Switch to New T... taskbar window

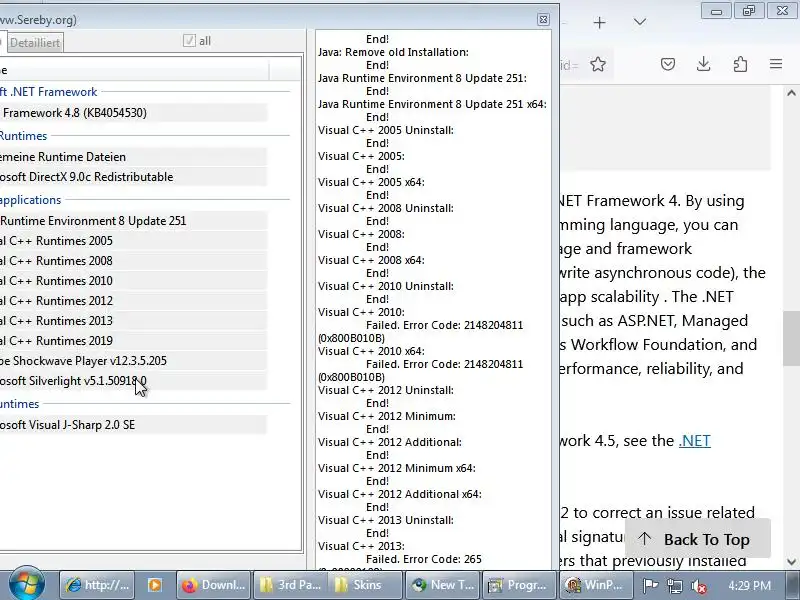(443, 585)
